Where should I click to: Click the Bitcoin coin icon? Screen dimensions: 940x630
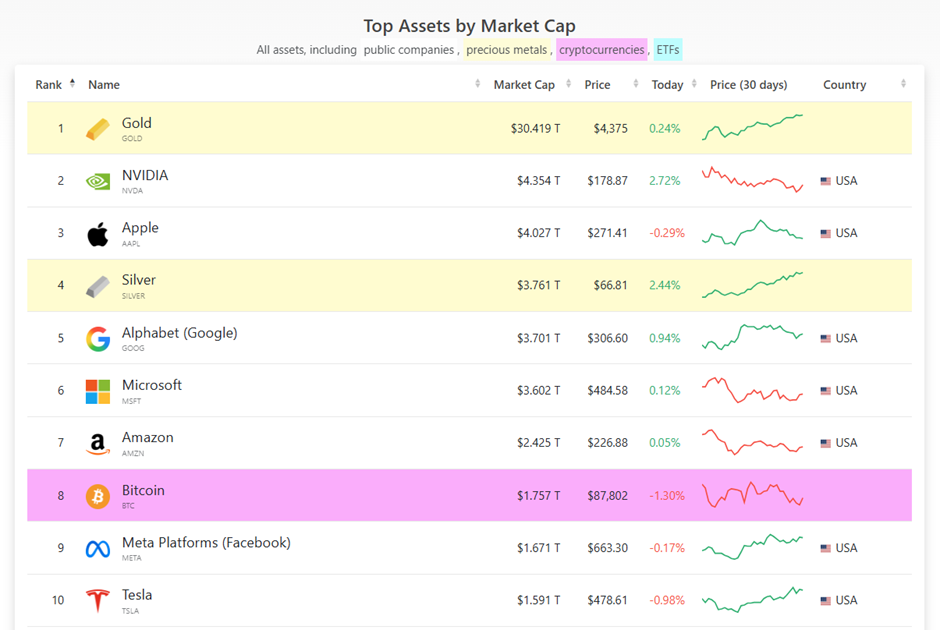coord(96,495)
